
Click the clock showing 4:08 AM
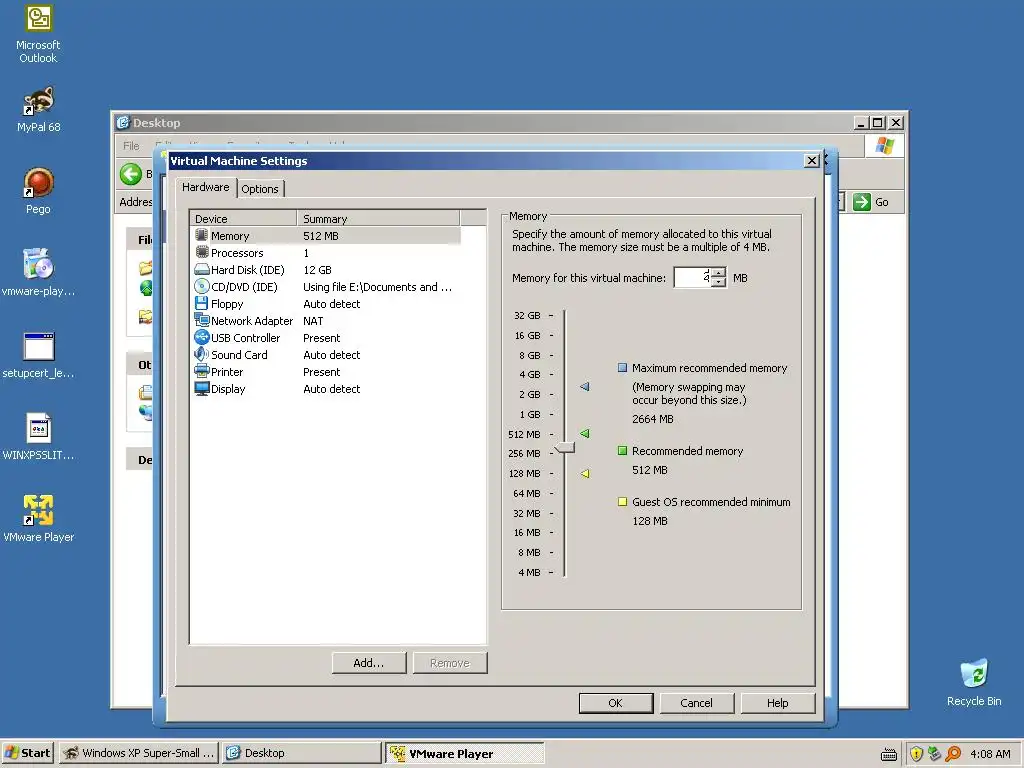coord(990,754)
